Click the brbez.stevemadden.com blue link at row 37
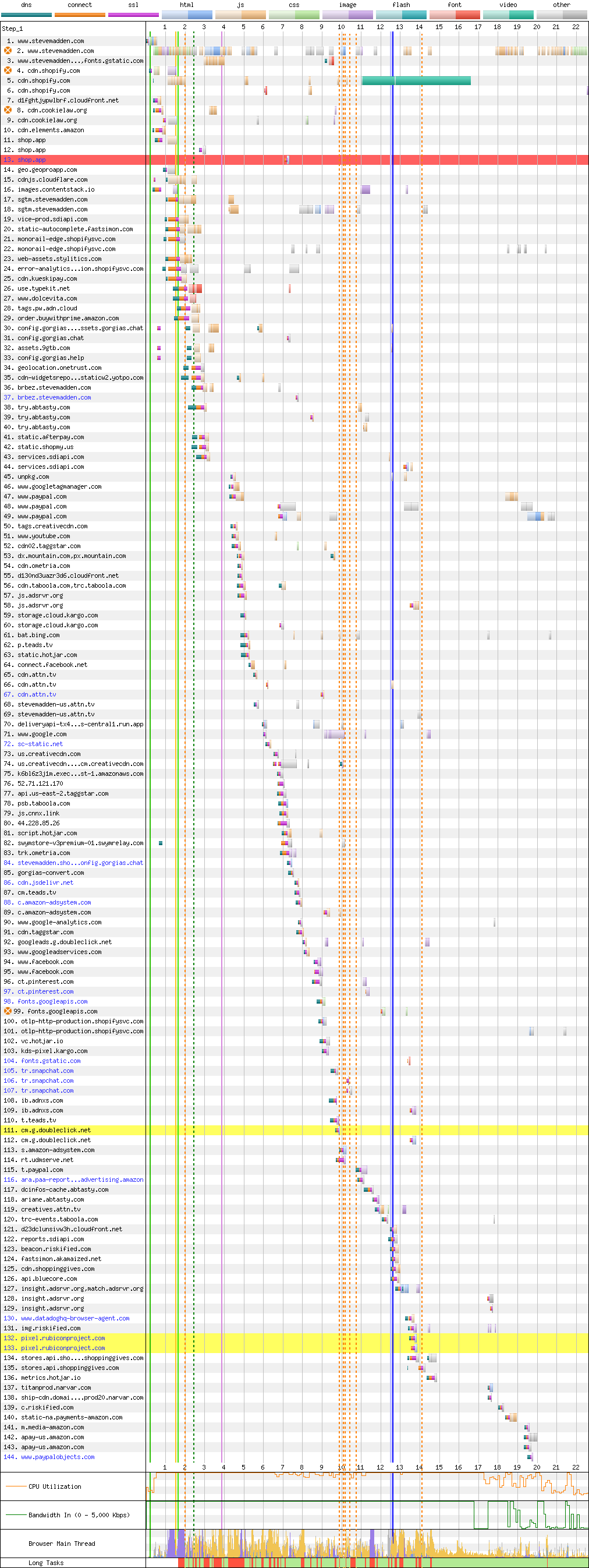Screen dimensions: 589x1568 tap(54, 397)
